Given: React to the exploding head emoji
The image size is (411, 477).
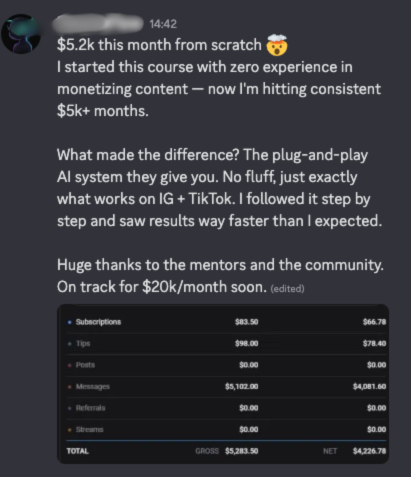Looking at the screenshot, I should [277, 45].
